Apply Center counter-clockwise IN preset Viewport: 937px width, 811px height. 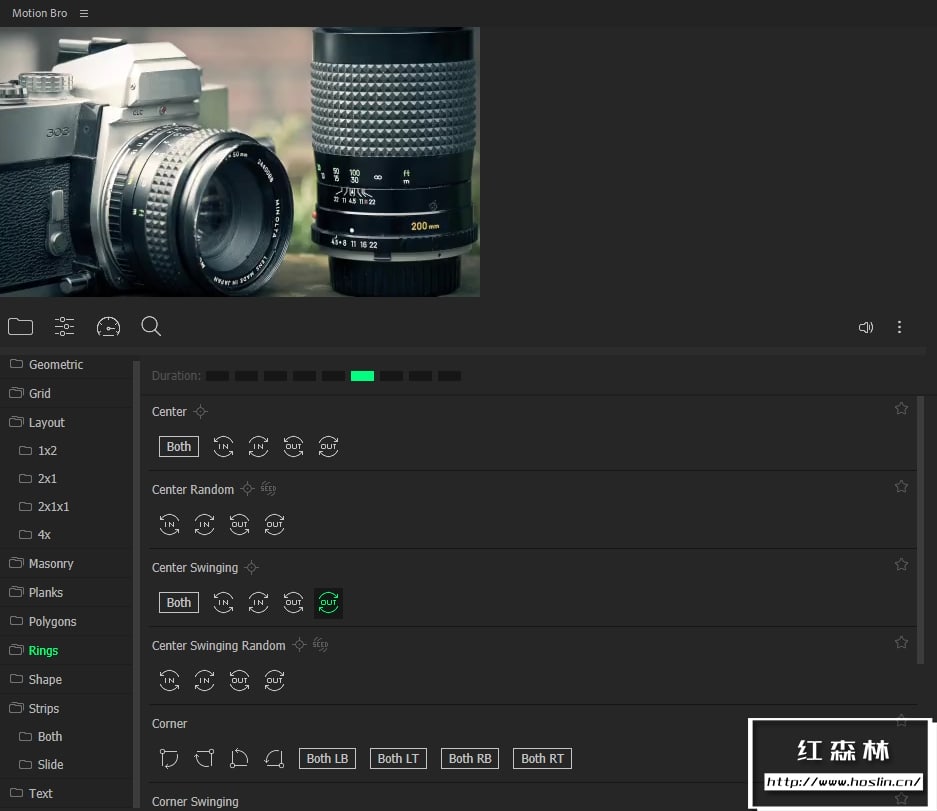pyautogui.click(x=223, y=446)
